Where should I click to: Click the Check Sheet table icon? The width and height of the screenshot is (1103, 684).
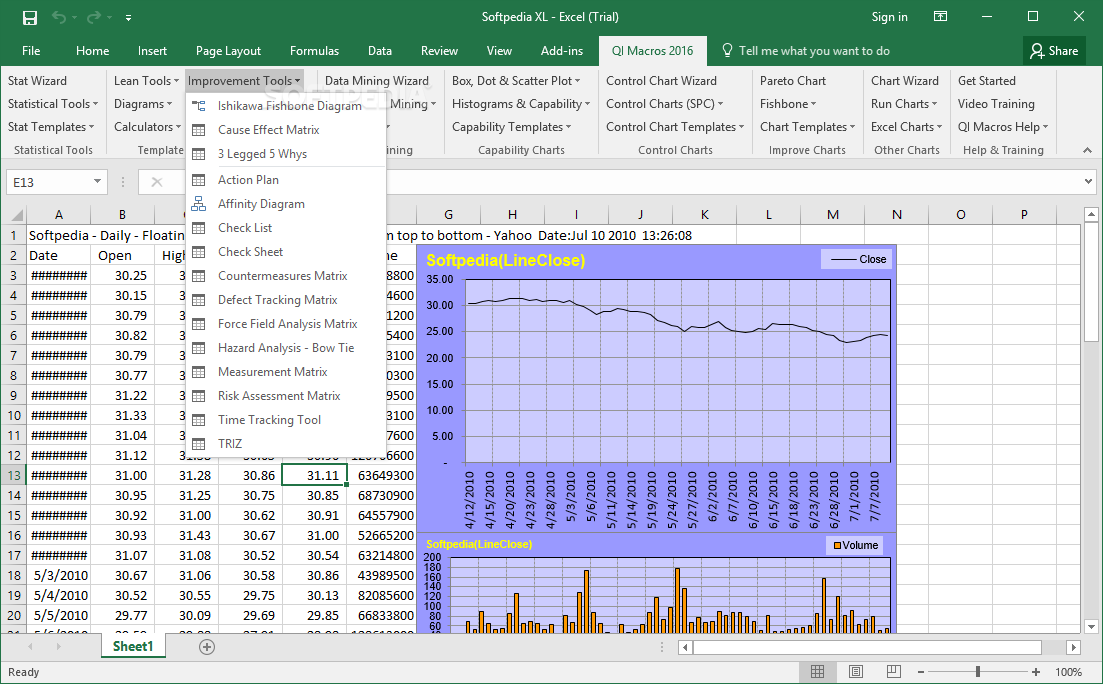coord(199,252)
